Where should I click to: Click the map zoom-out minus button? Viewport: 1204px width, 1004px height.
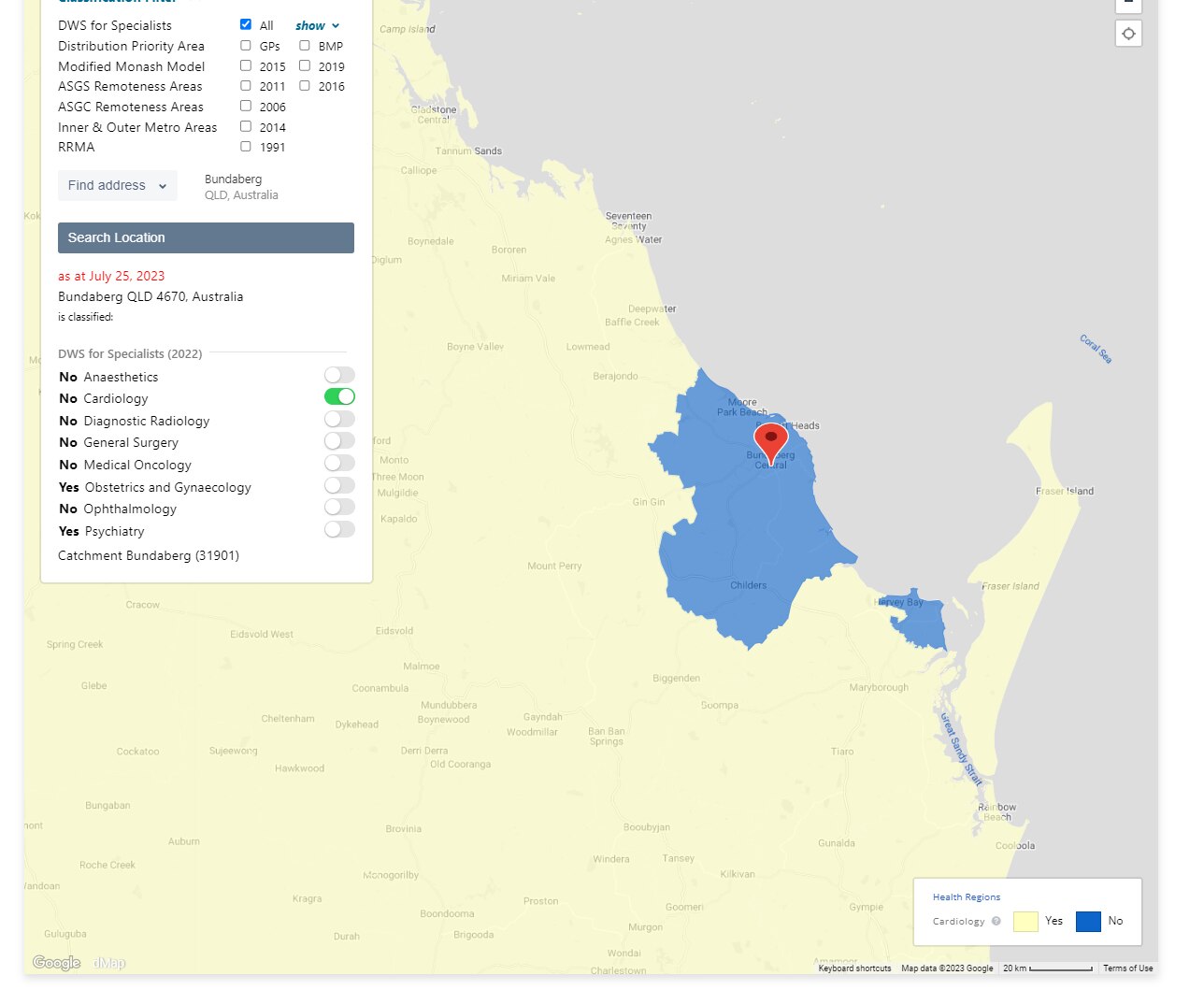tap(1128, 4)
